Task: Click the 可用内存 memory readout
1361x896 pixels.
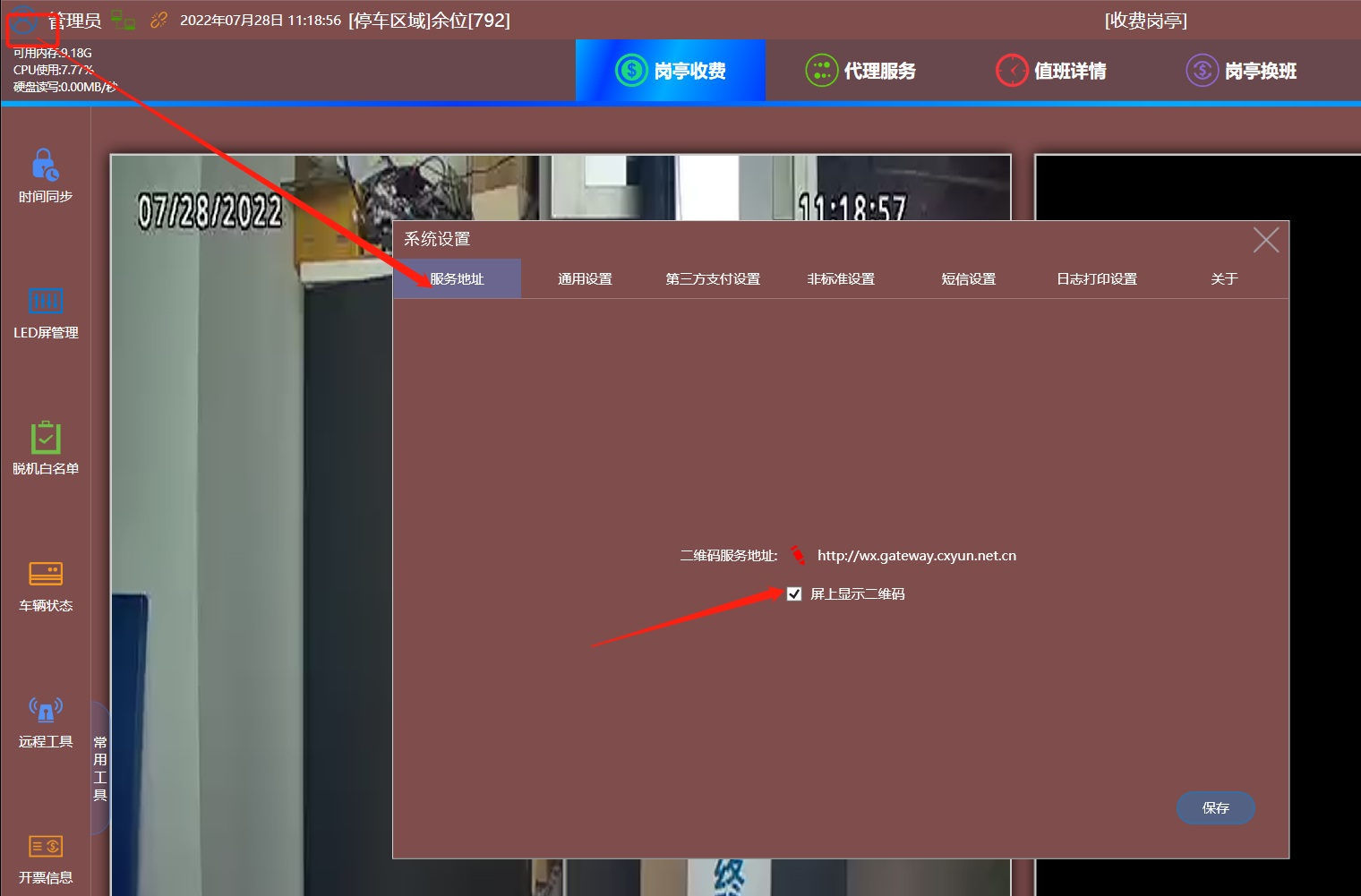Action: point(53,53)
